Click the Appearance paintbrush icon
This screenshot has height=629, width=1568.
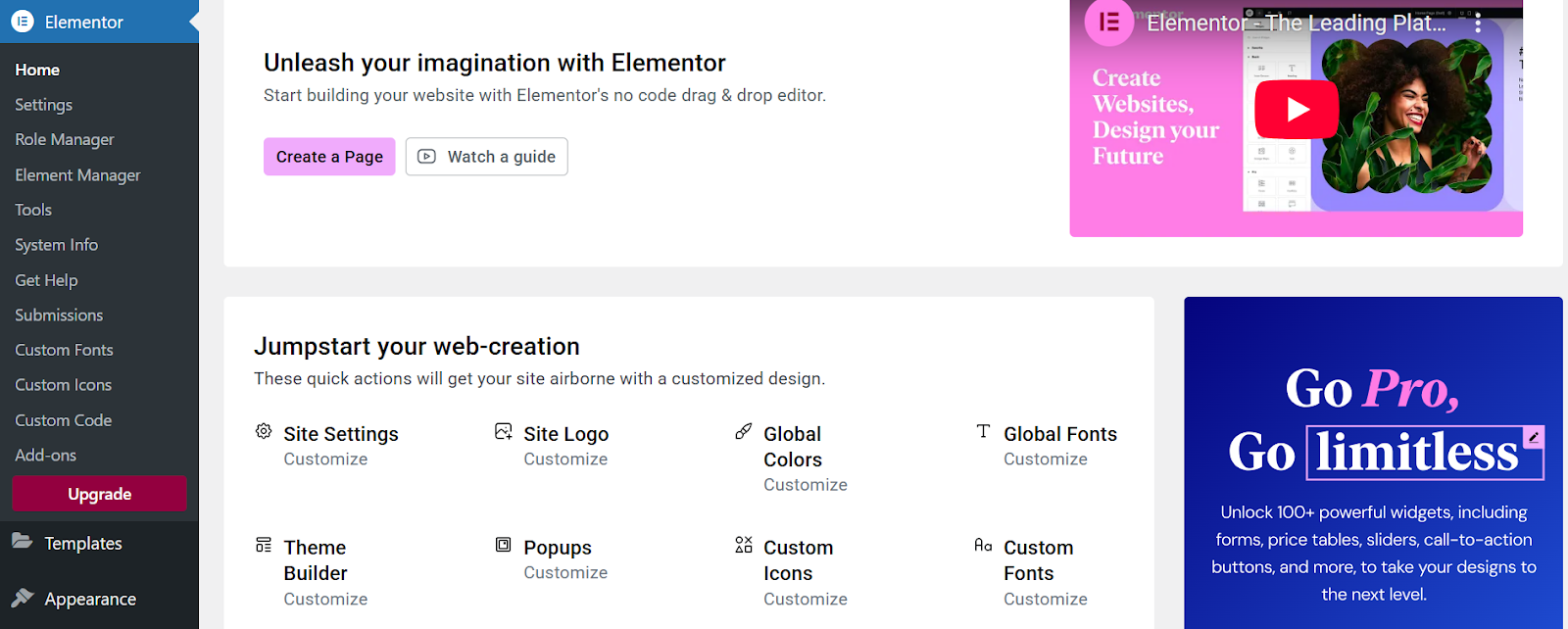23,597
